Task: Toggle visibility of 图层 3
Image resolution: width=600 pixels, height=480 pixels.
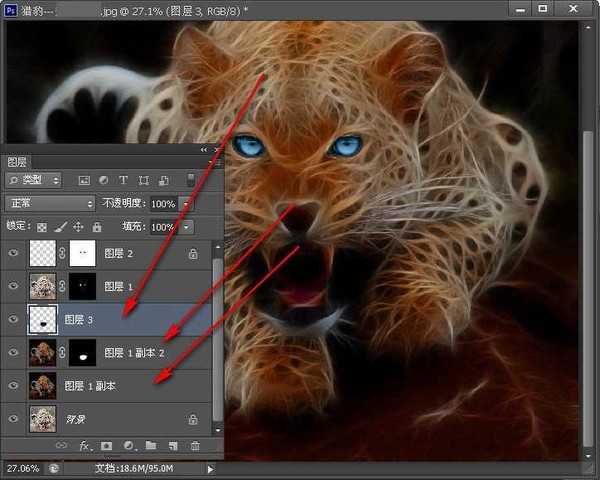Action: coord(13,320)
